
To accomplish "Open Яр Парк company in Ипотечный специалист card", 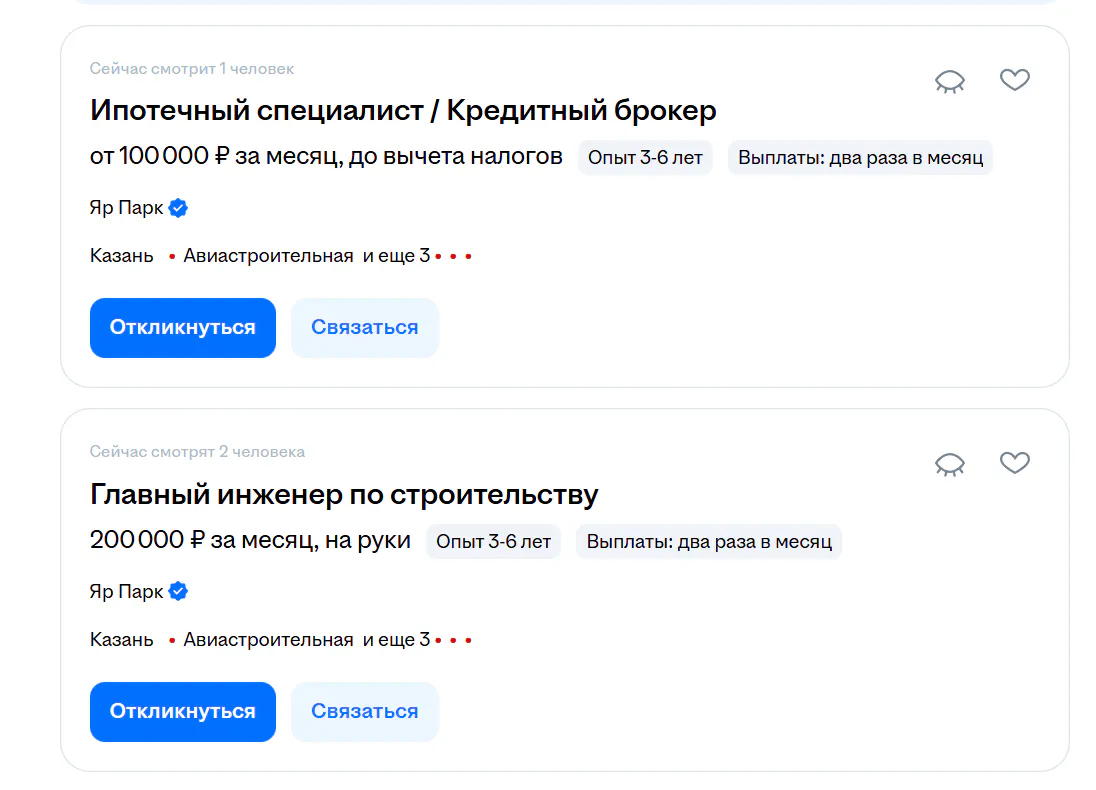I will tap(126, 209).
